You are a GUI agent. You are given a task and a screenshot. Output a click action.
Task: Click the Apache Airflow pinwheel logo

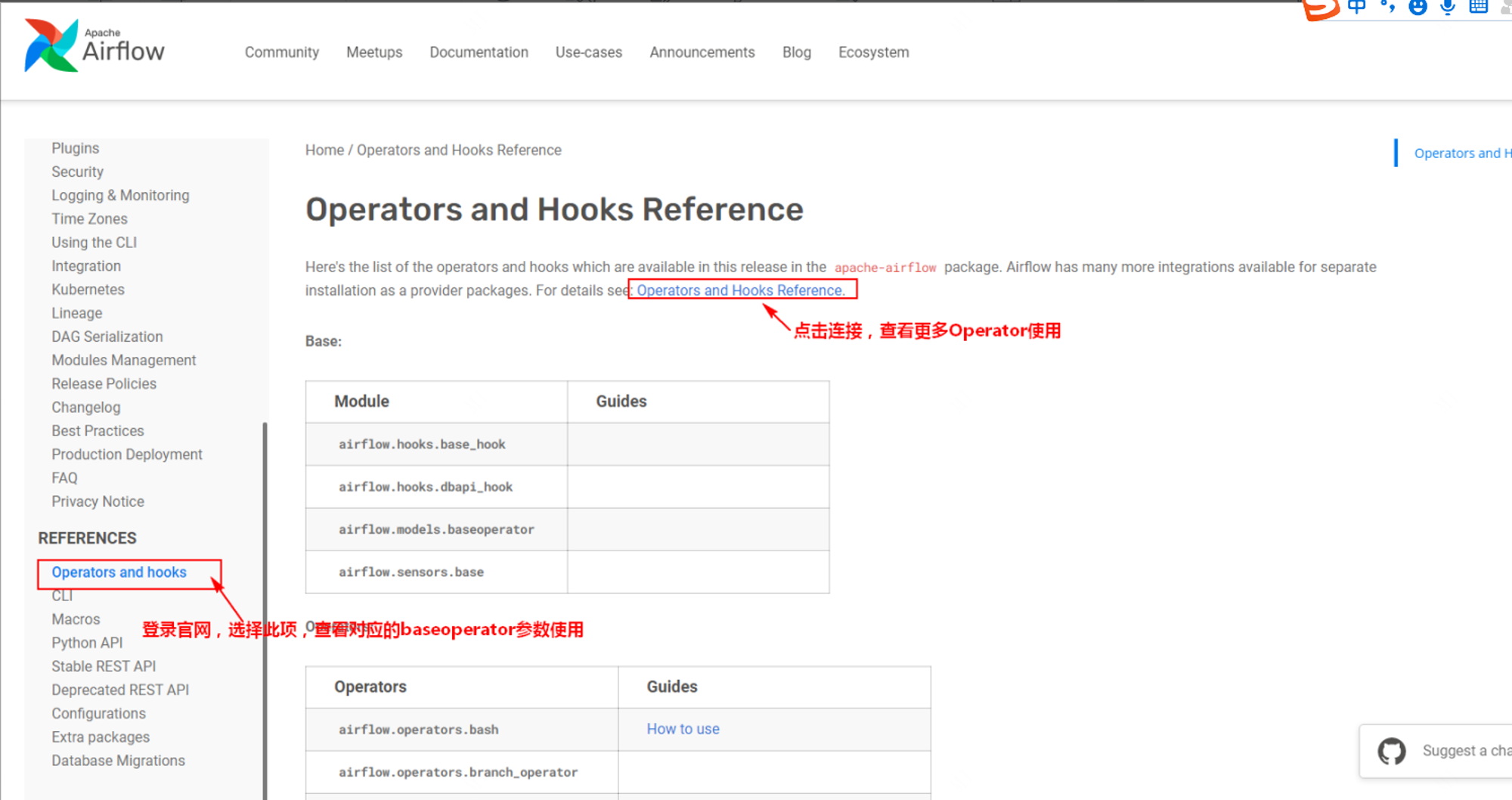51,45
